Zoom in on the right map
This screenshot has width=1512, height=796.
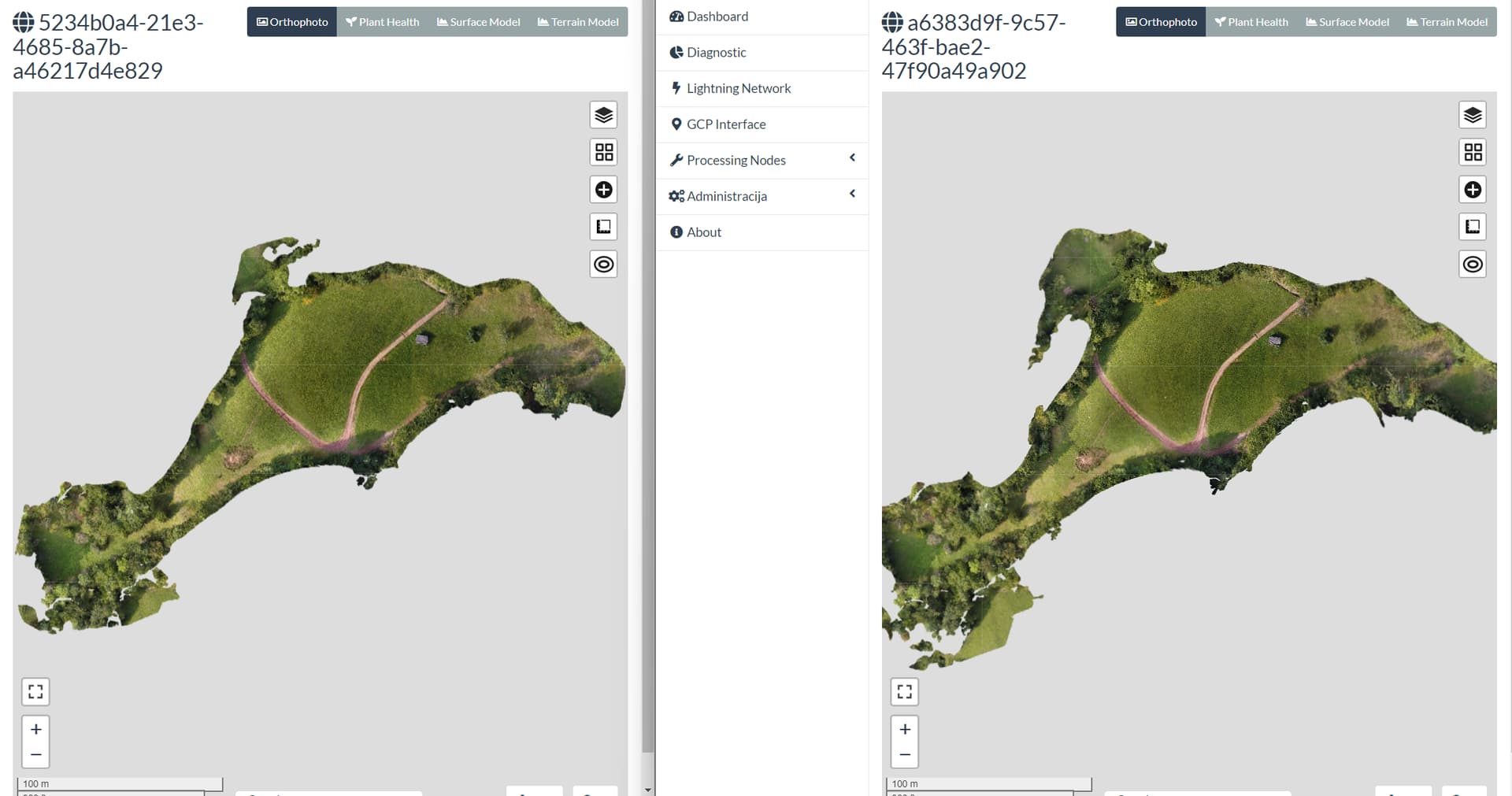tap(904, 729)
